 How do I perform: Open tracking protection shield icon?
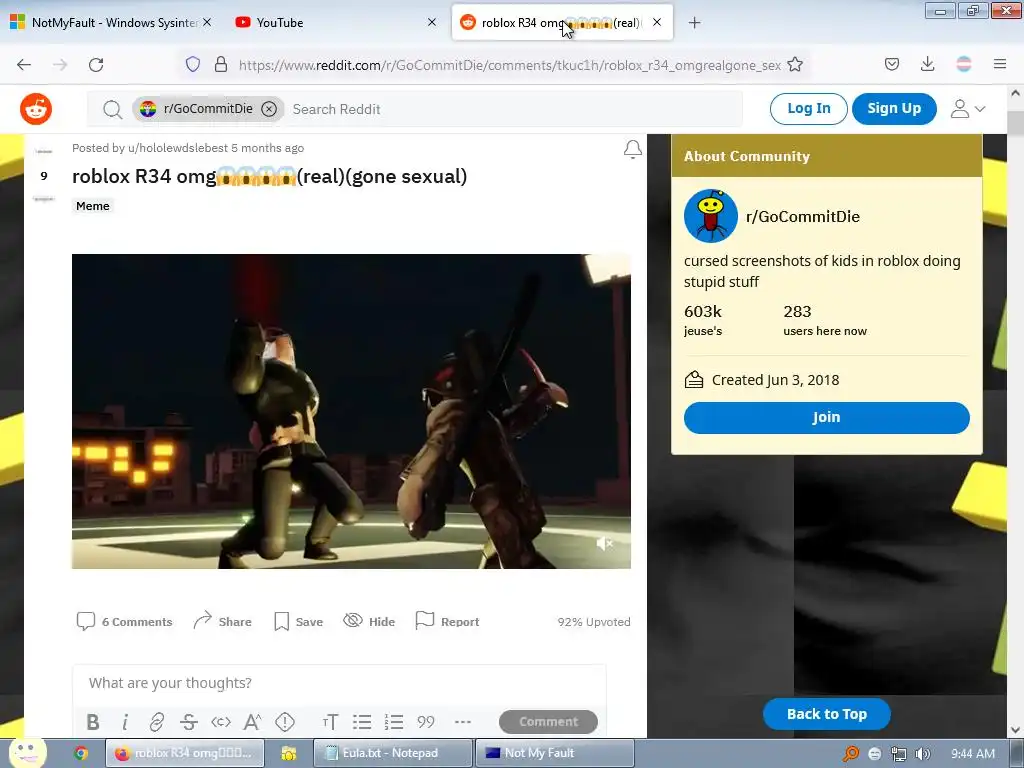click(x=193, y=64)
